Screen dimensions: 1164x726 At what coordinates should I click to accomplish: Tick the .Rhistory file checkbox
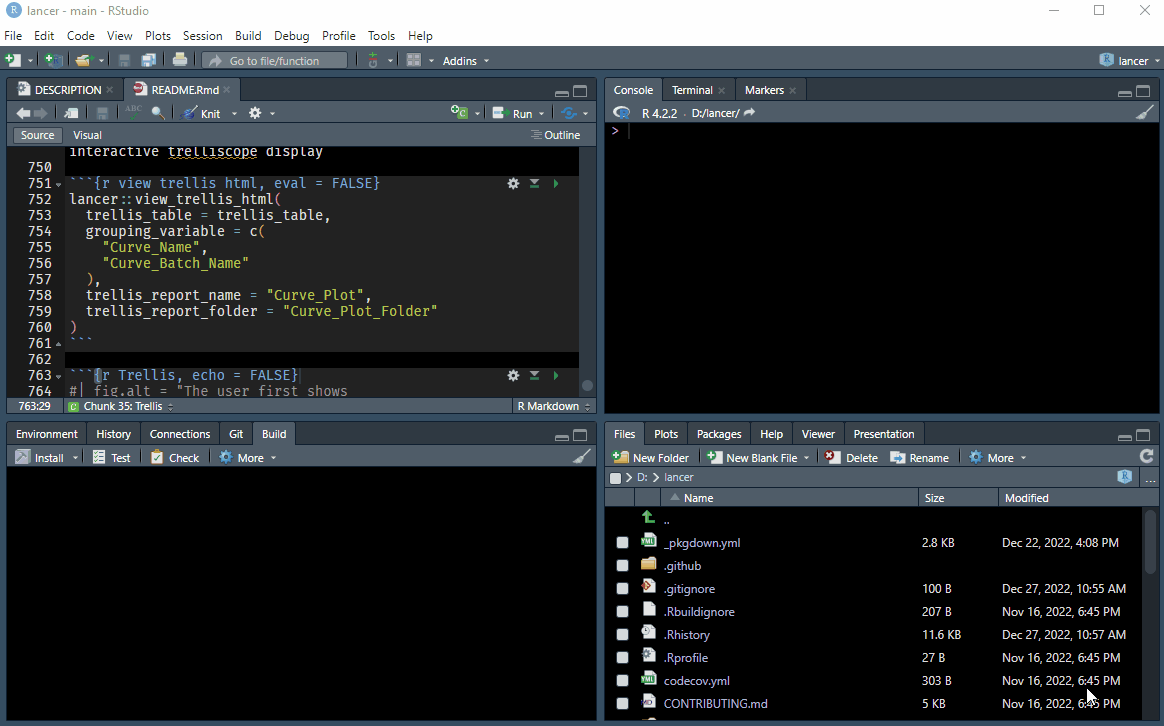(622, 635)
